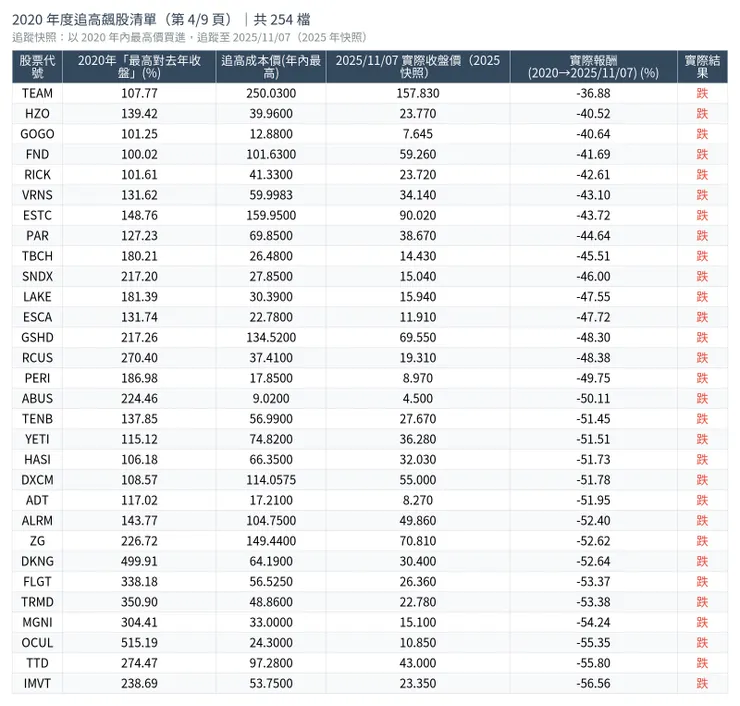Select the ESCA stock symbol
This screenshot has width=740, height=706.
tap(37, 317)
